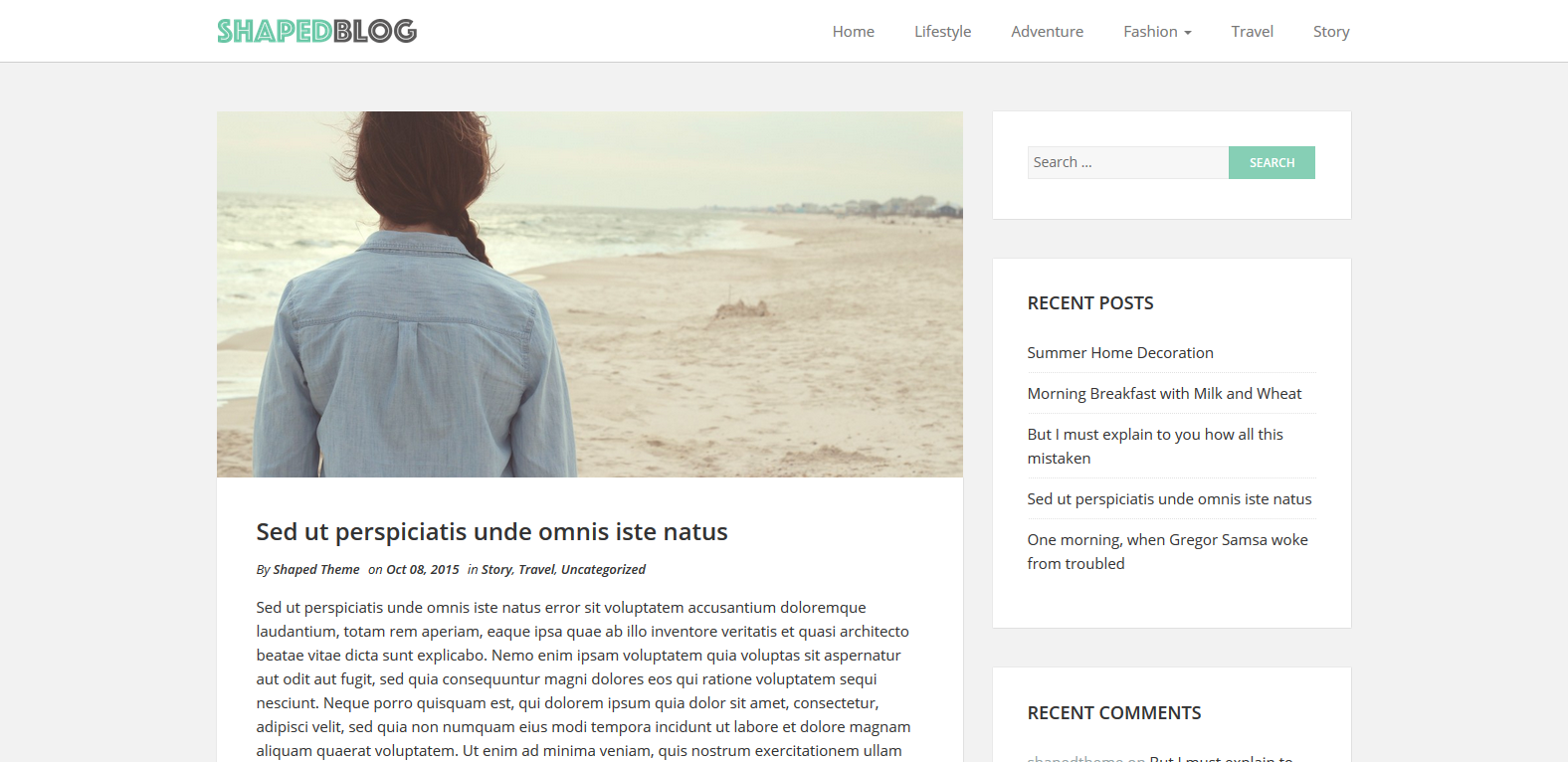Click the green SEARCH button

click(x=1272, y=162)
